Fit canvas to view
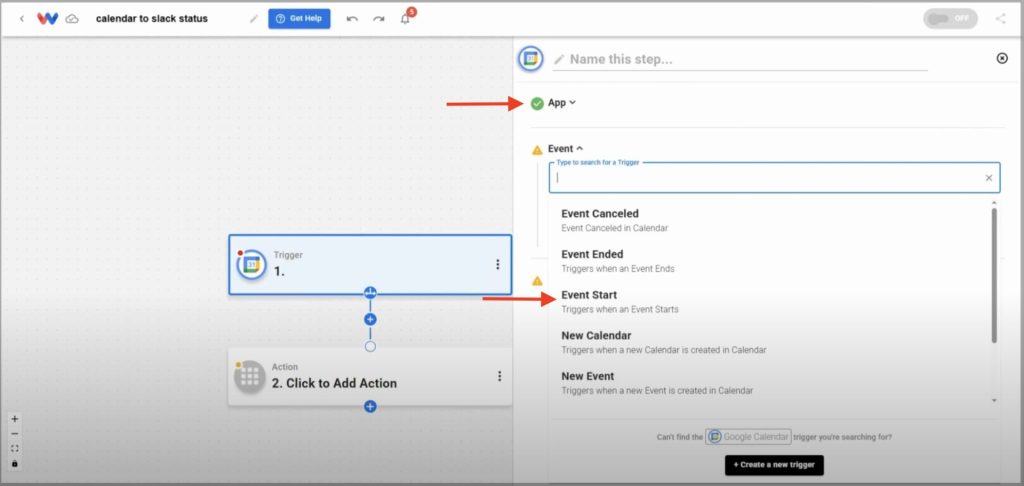Viewport: 1024px width, 486px height. [15, 449]
